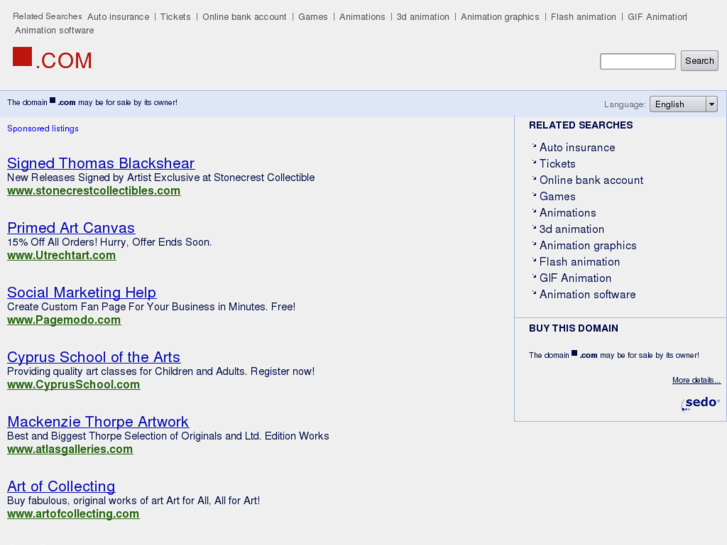The height and width of the screenshot is (545, 727).
Task: Select Animation software in top bar
Action: tap(54, 30)
